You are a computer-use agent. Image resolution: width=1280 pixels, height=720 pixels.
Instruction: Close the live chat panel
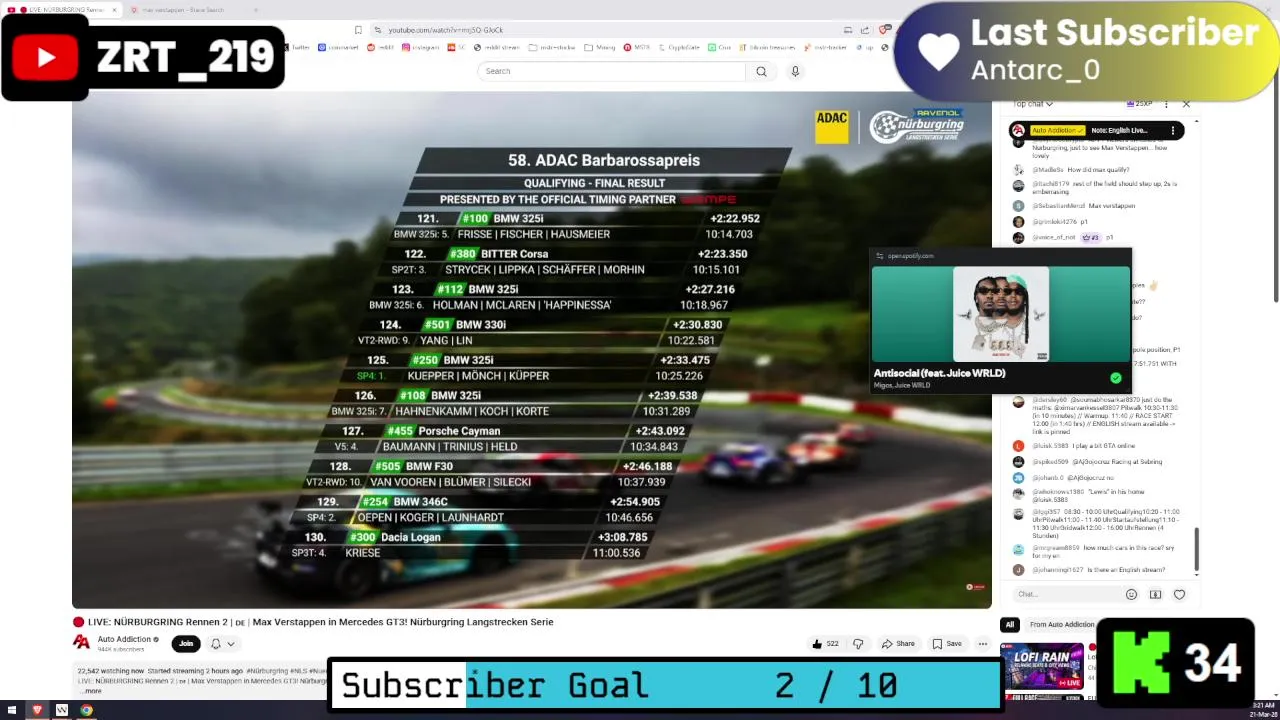(1186, 104)
